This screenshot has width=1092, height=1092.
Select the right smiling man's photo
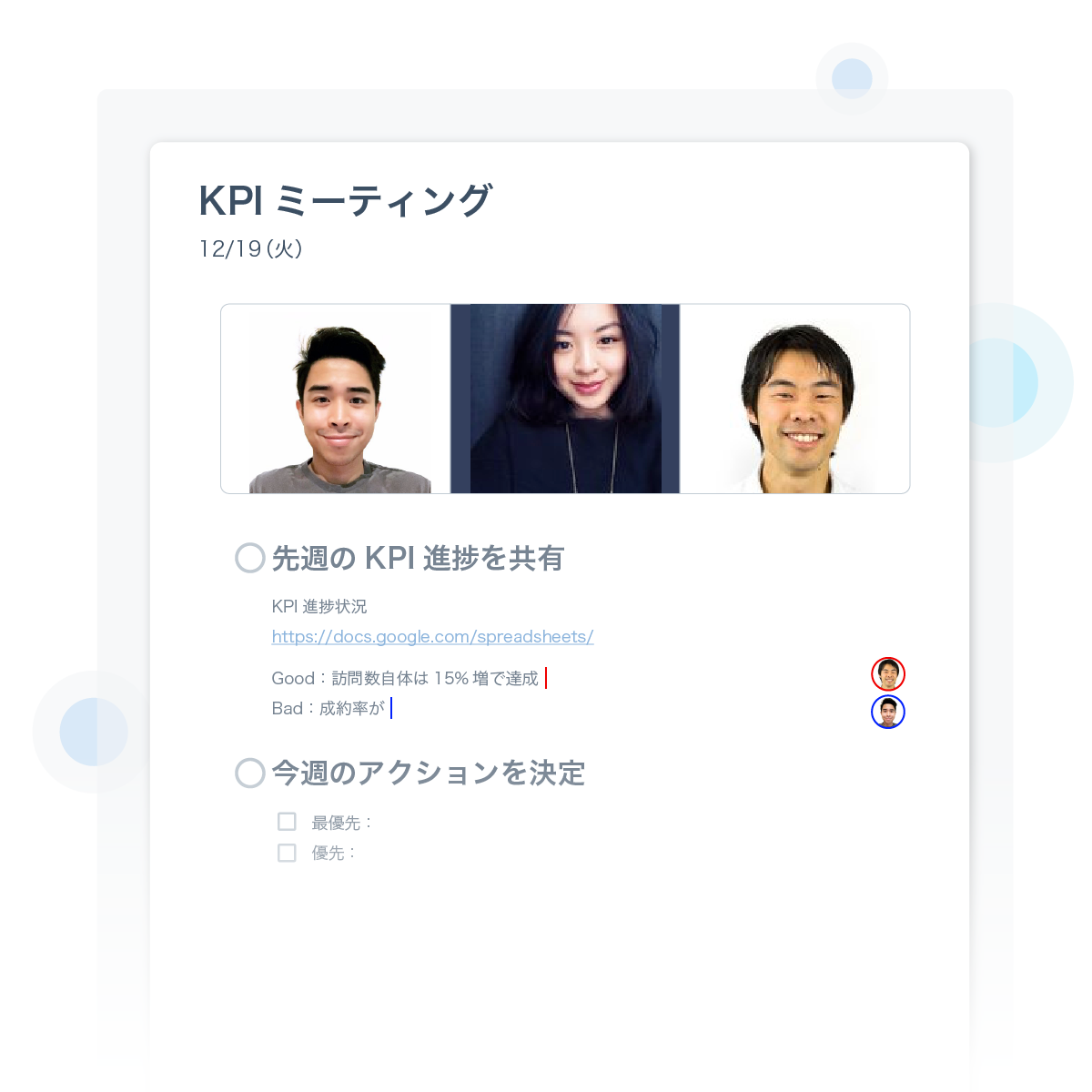tap(794, 399)
